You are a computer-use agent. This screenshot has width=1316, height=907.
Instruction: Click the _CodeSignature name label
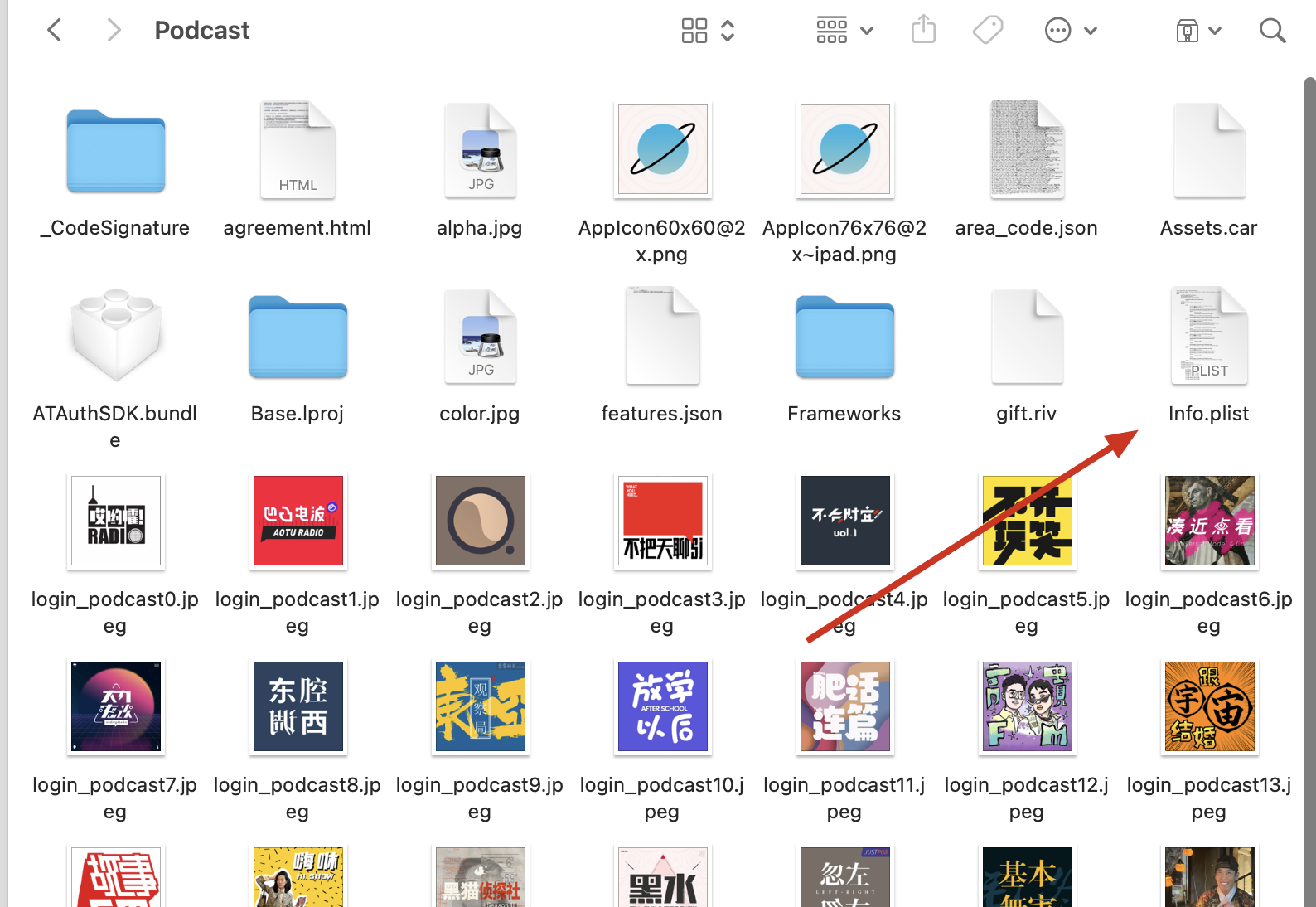point(115,228)
